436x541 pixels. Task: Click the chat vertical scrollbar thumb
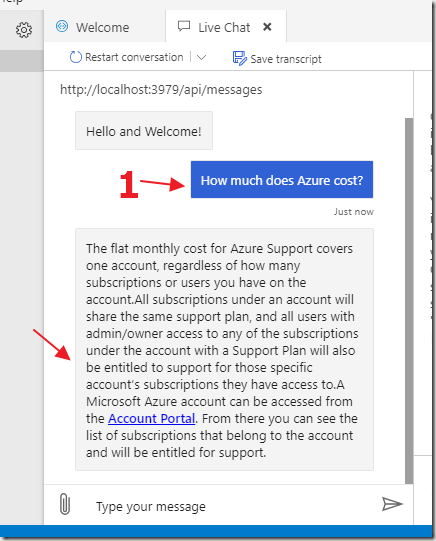click(x=409, y=301)
